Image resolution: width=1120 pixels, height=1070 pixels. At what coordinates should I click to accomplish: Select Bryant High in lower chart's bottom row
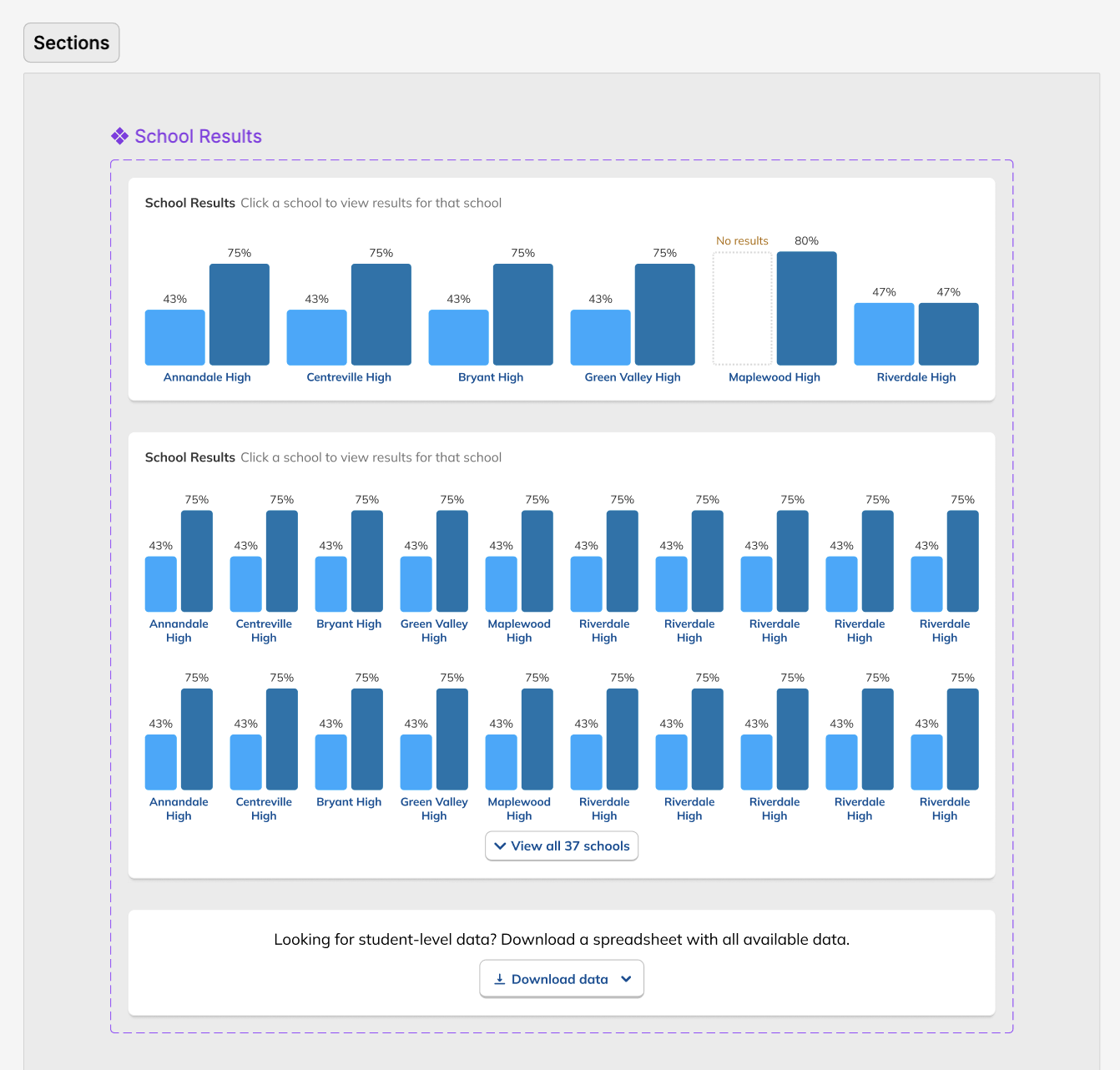[349, 802]
